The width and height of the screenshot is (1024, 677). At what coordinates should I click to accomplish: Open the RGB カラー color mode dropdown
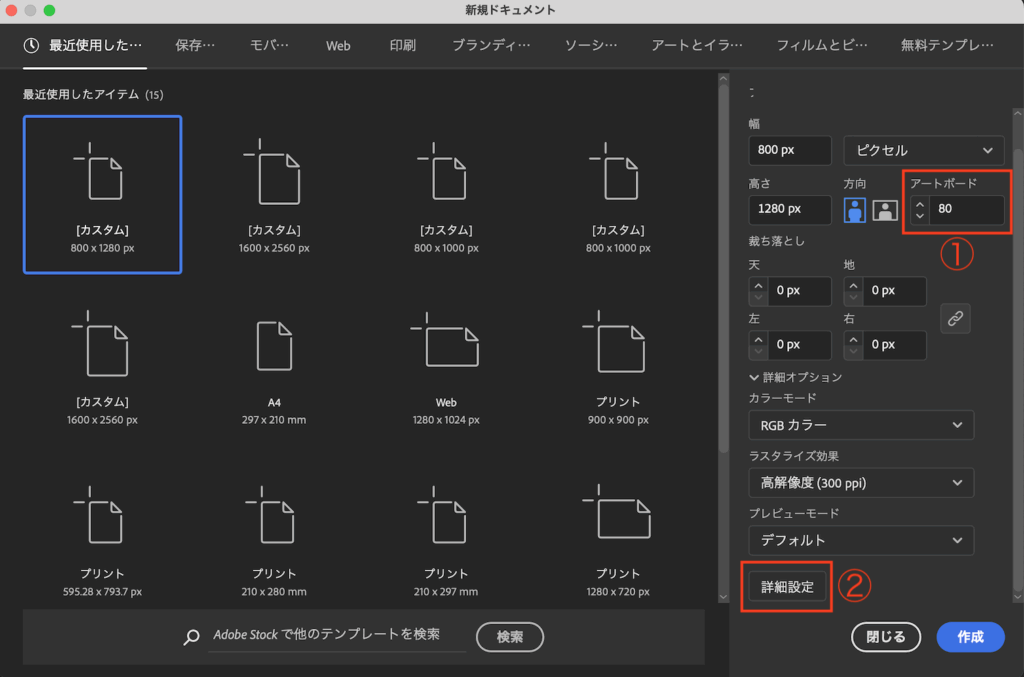860,425
